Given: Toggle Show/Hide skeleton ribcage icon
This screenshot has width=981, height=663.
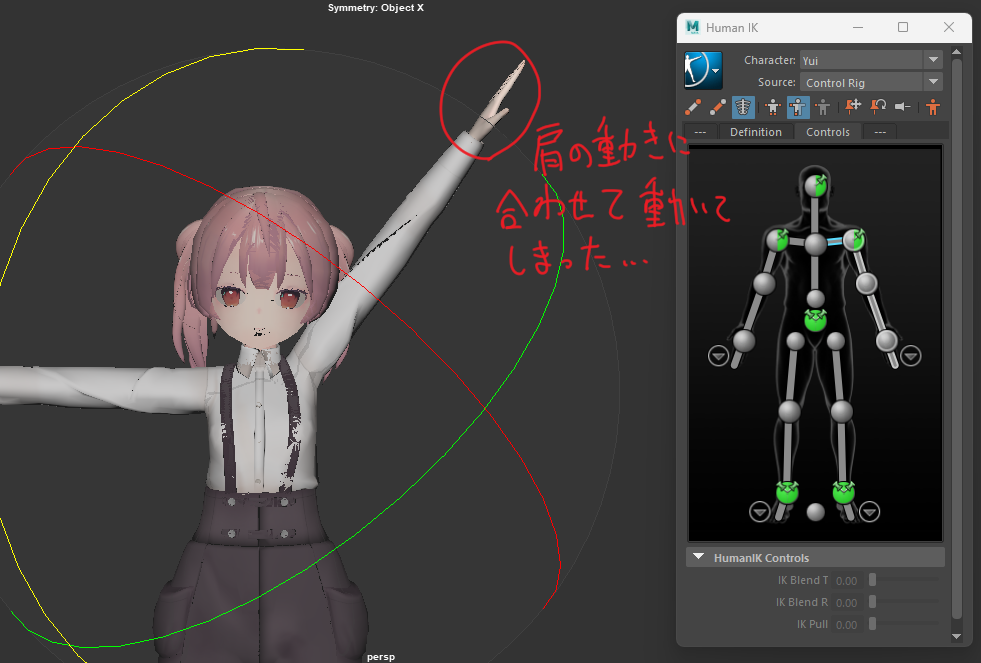Looking at the screenshot, I should coord(743,107).
